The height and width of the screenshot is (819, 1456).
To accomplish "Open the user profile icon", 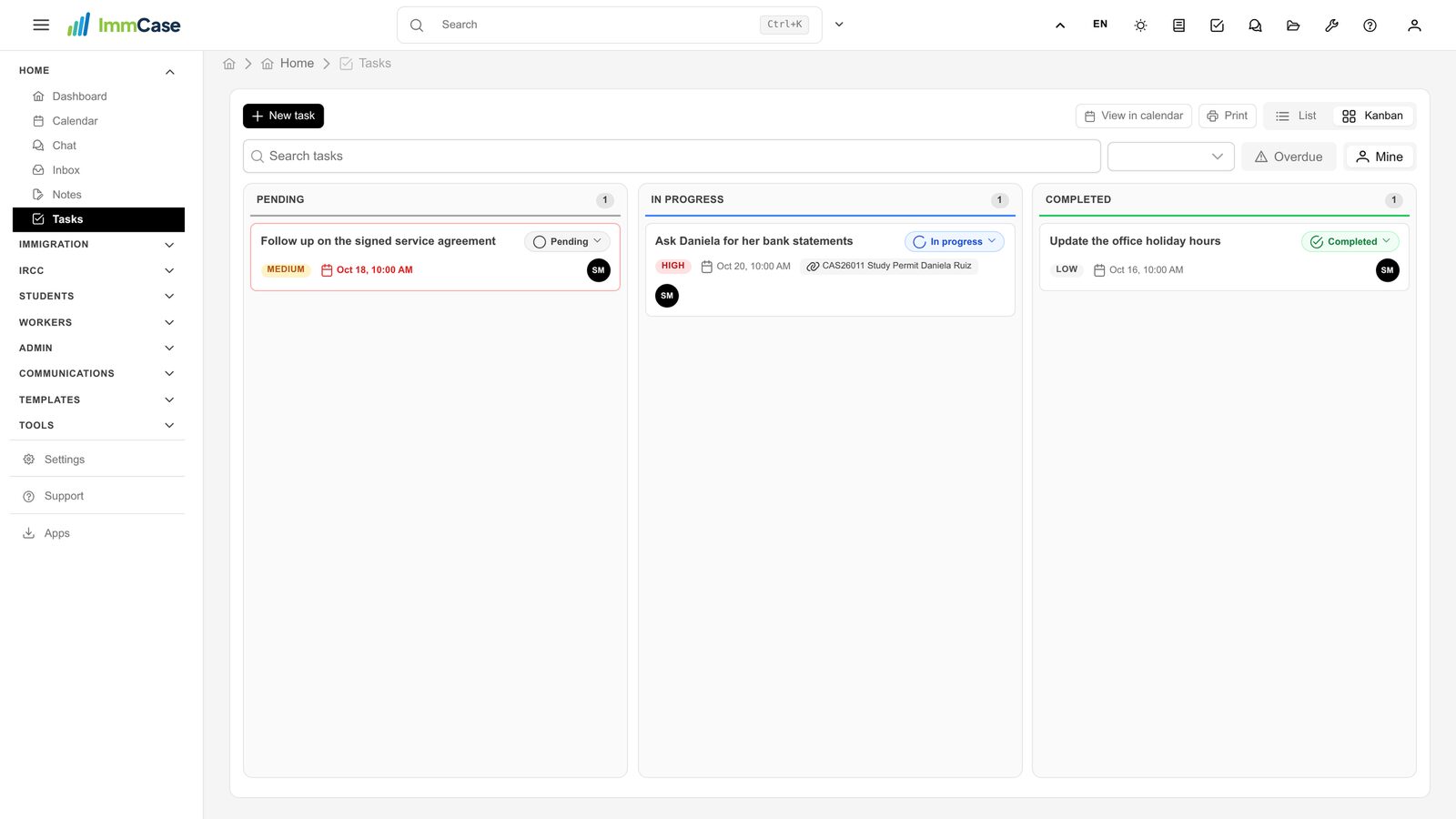I will 1414,25.
